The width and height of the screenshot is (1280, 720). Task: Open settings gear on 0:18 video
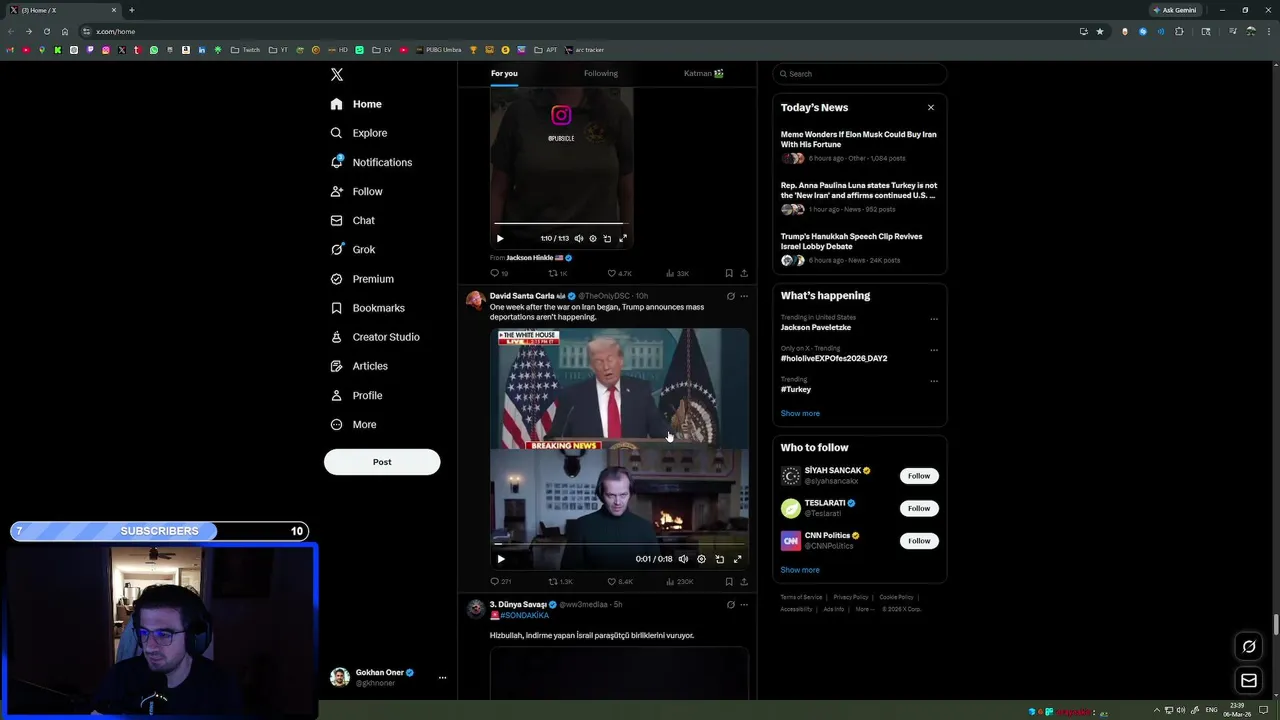pos(701,559)
